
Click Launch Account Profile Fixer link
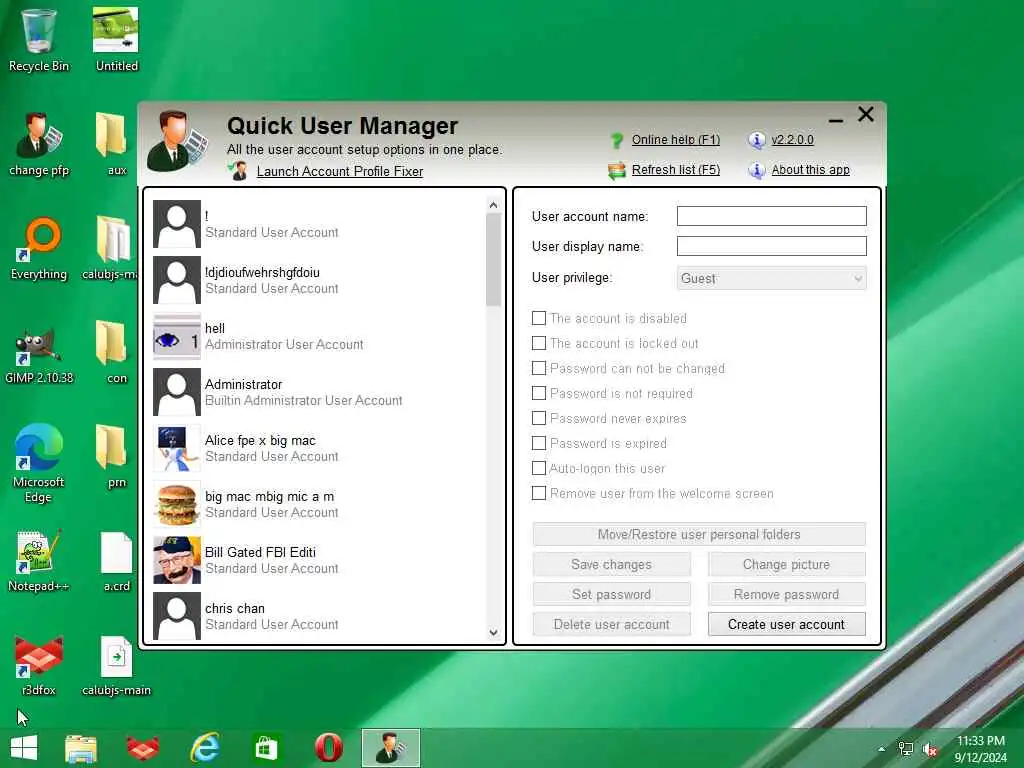(340, 171)
